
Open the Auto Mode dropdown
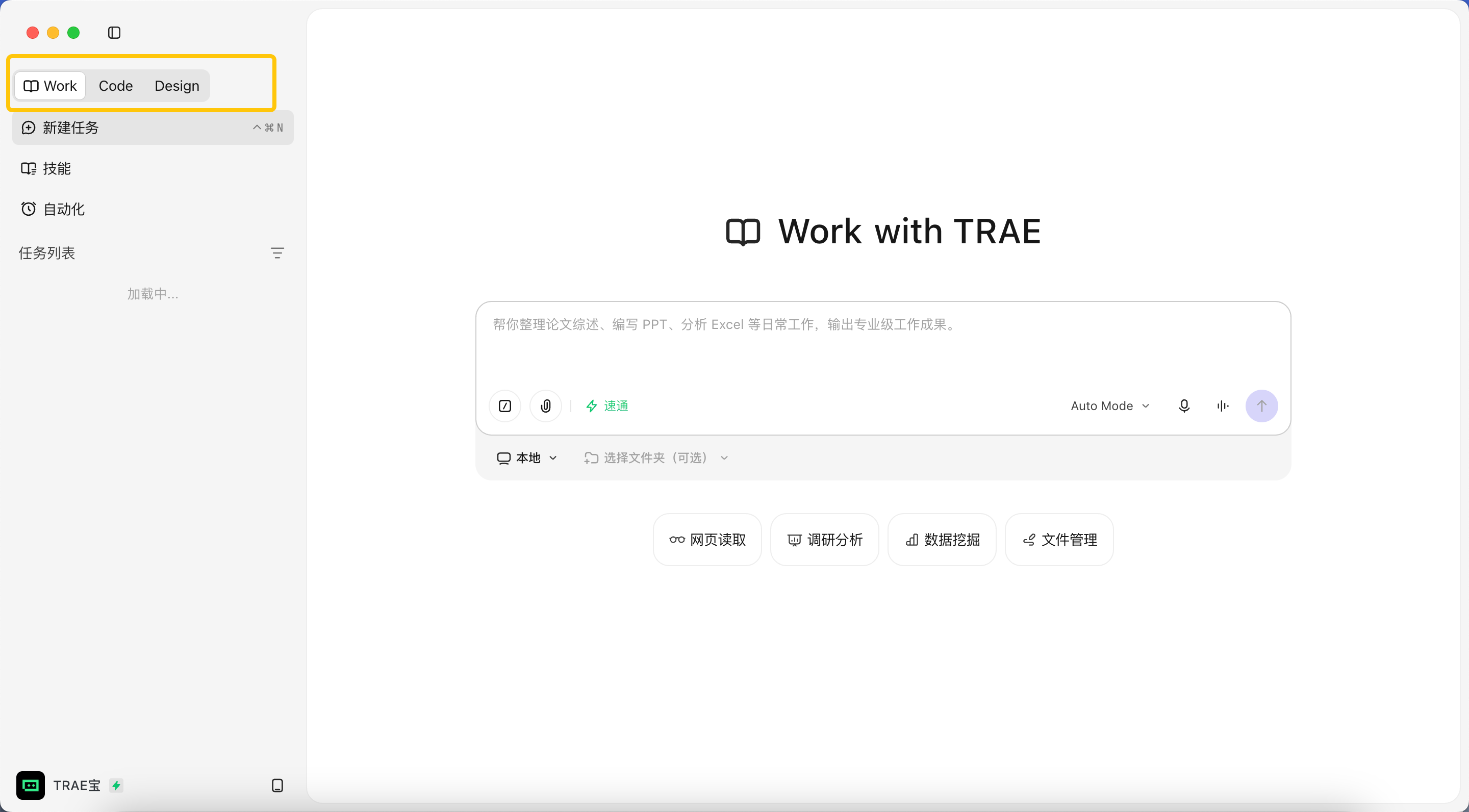point(1110,406)
